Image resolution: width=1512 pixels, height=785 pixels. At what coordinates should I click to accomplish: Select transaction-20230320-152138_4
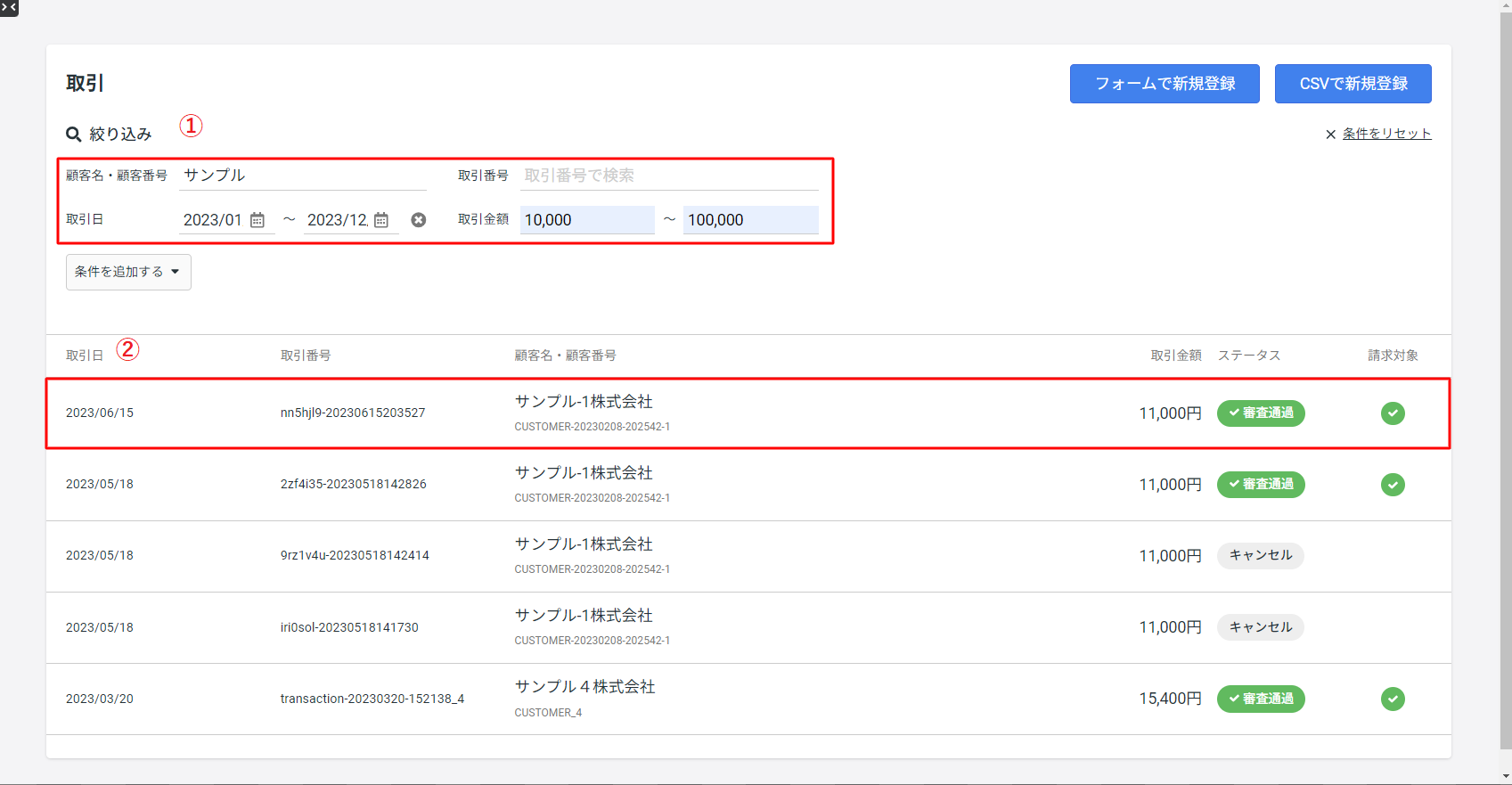coord(372,699)
